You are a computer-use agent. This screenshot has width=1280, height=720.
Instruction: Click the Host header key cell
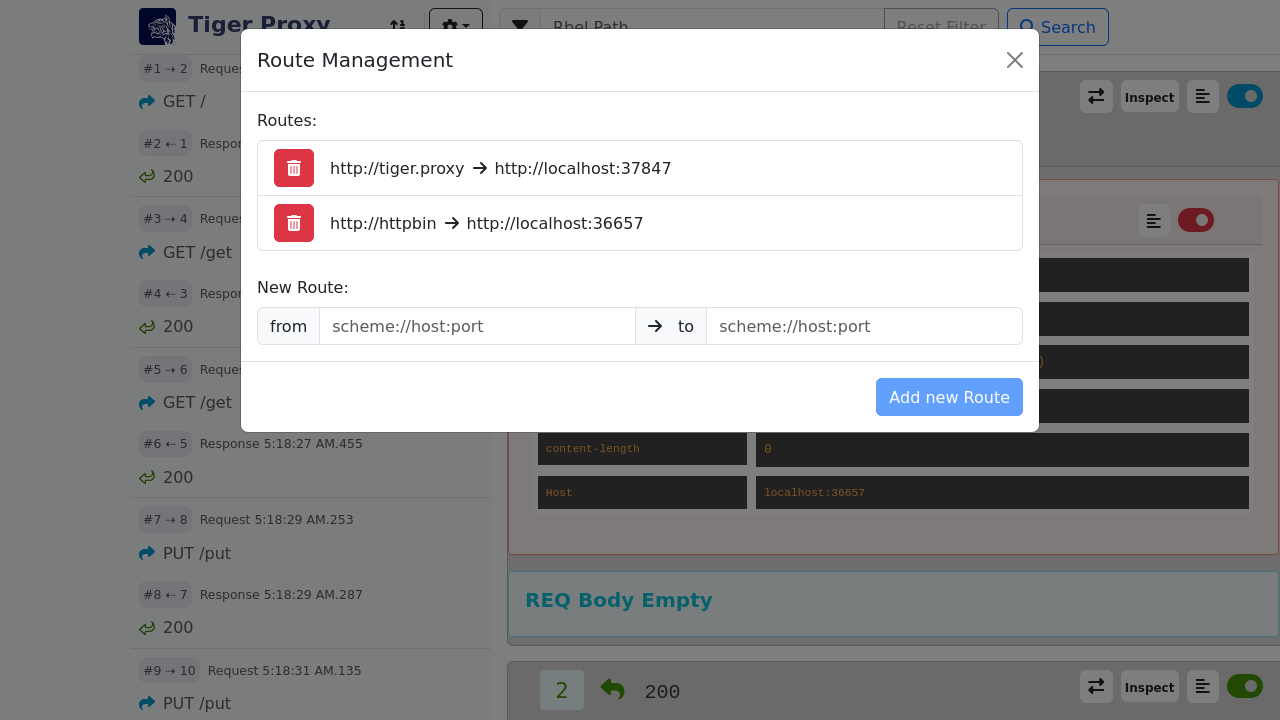642,493
